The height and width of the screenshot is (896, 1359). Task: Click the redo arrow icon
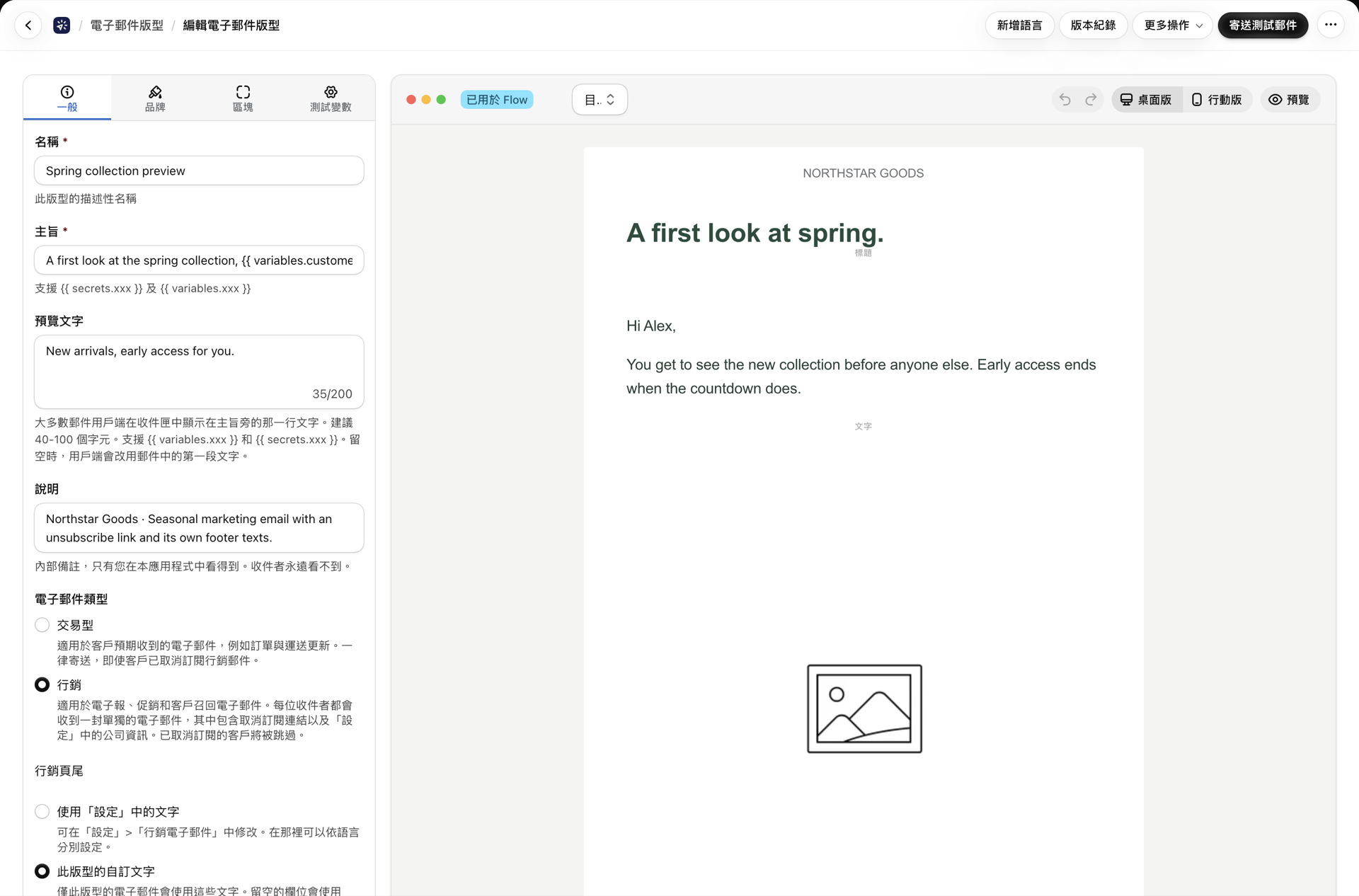tap(1091, 100)
